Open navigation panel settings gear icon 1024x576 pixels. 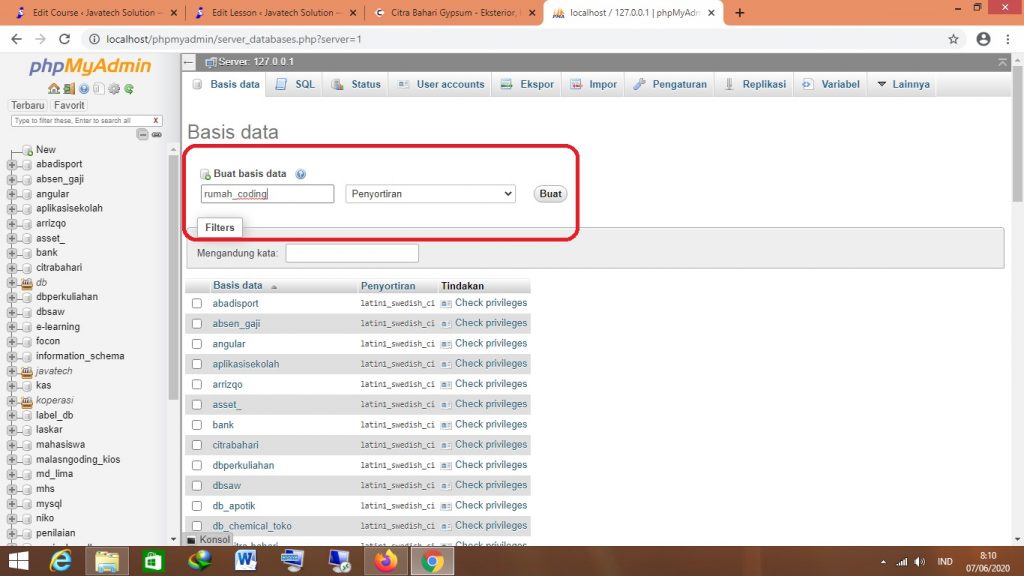coord(114,89)
